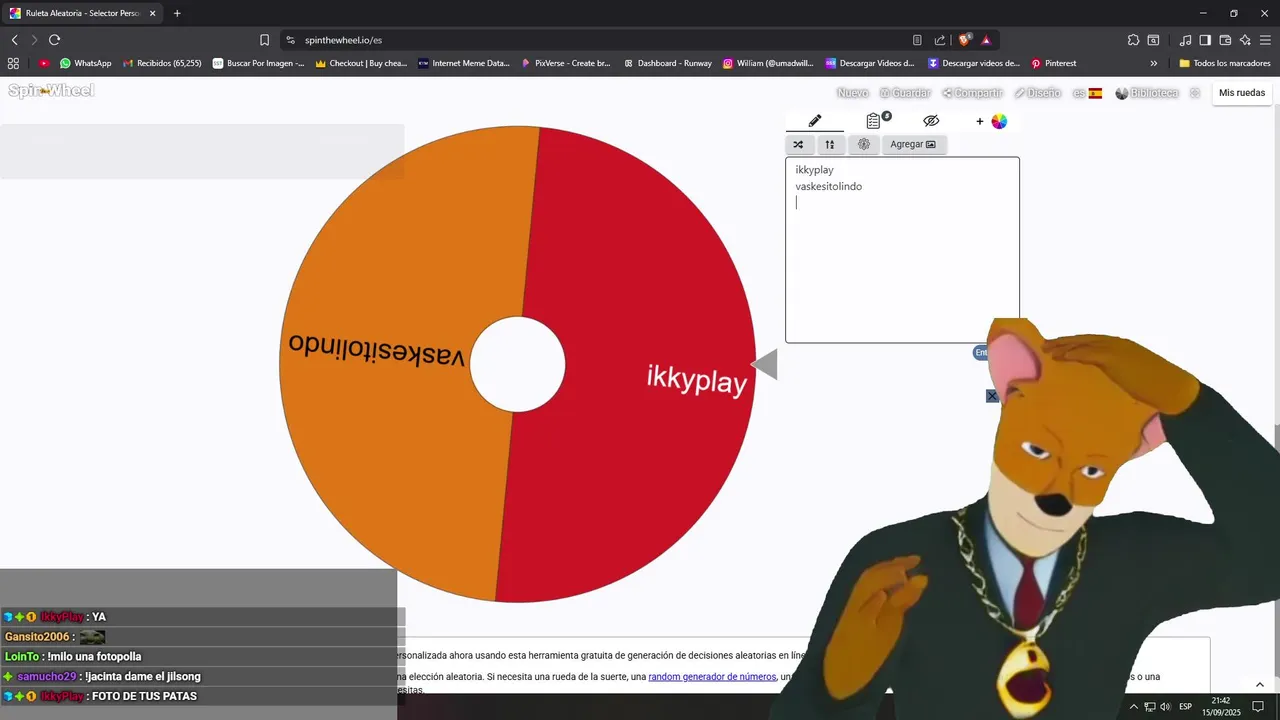
Task: Open the color wheel palette
Action: tap(999, 121)
